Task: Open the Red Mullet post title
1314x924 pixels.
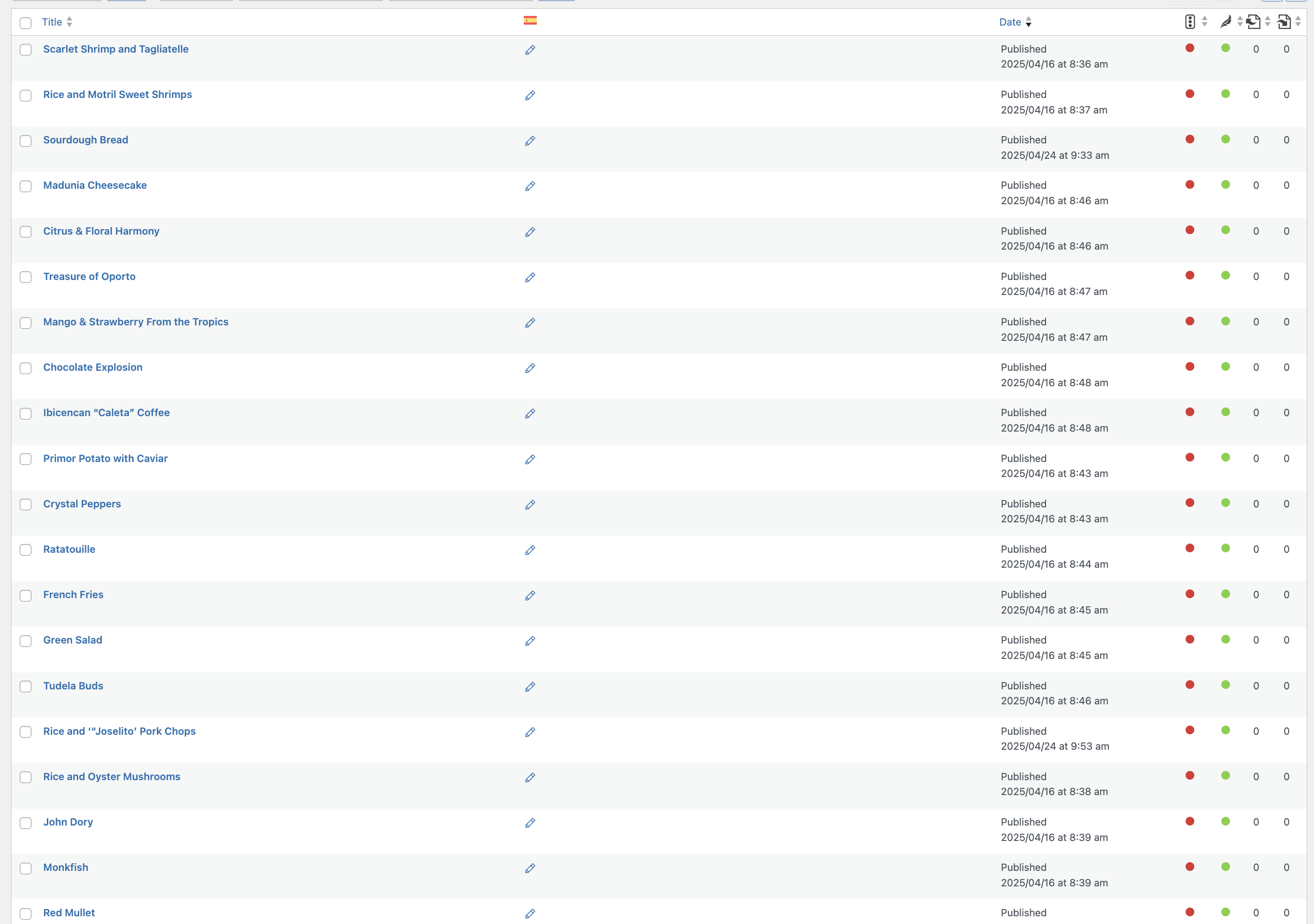Action: [69, 913]
